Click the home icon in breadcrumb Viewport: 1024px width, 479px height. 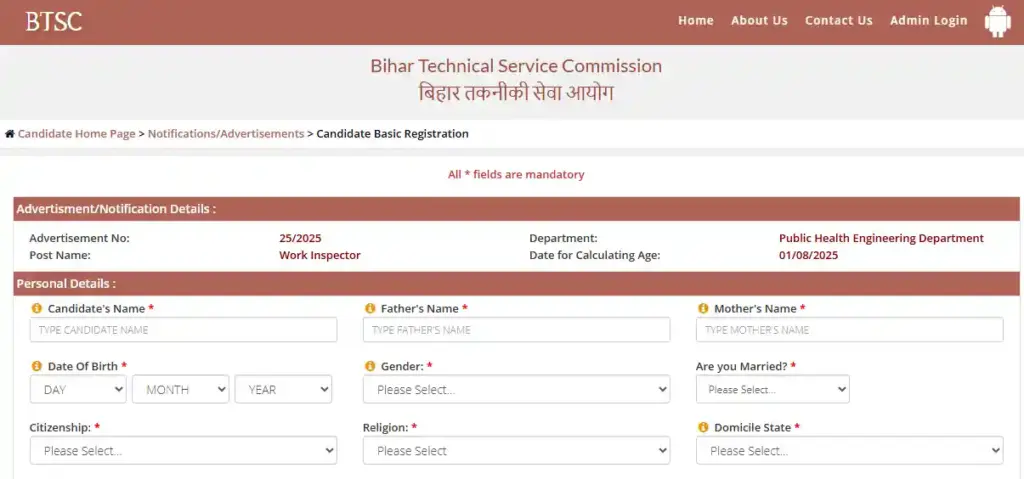tap(10, 134)
